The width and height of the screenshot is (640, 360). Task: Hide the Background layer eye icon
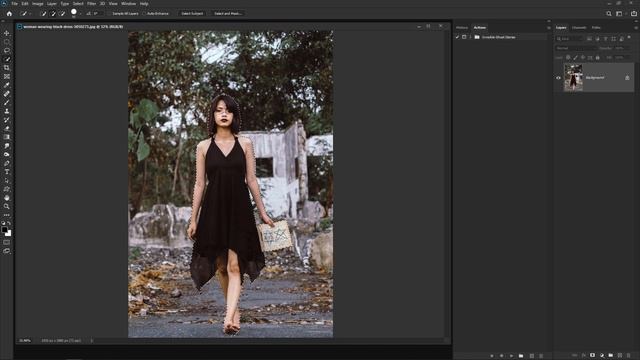click(558, 78)
